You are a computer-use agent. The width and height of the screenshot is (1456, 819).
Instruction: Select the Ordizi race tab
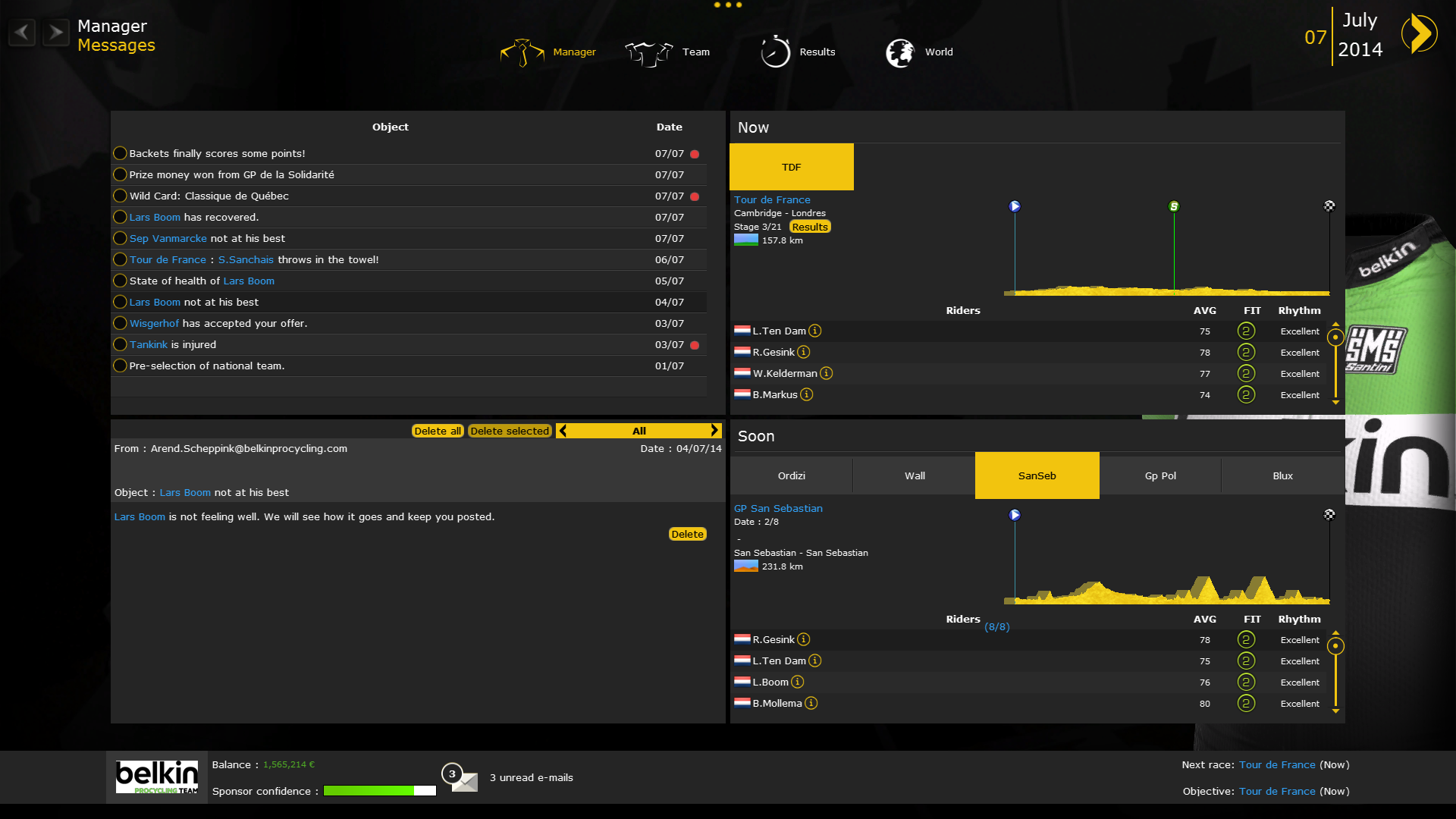coord(791,475)
